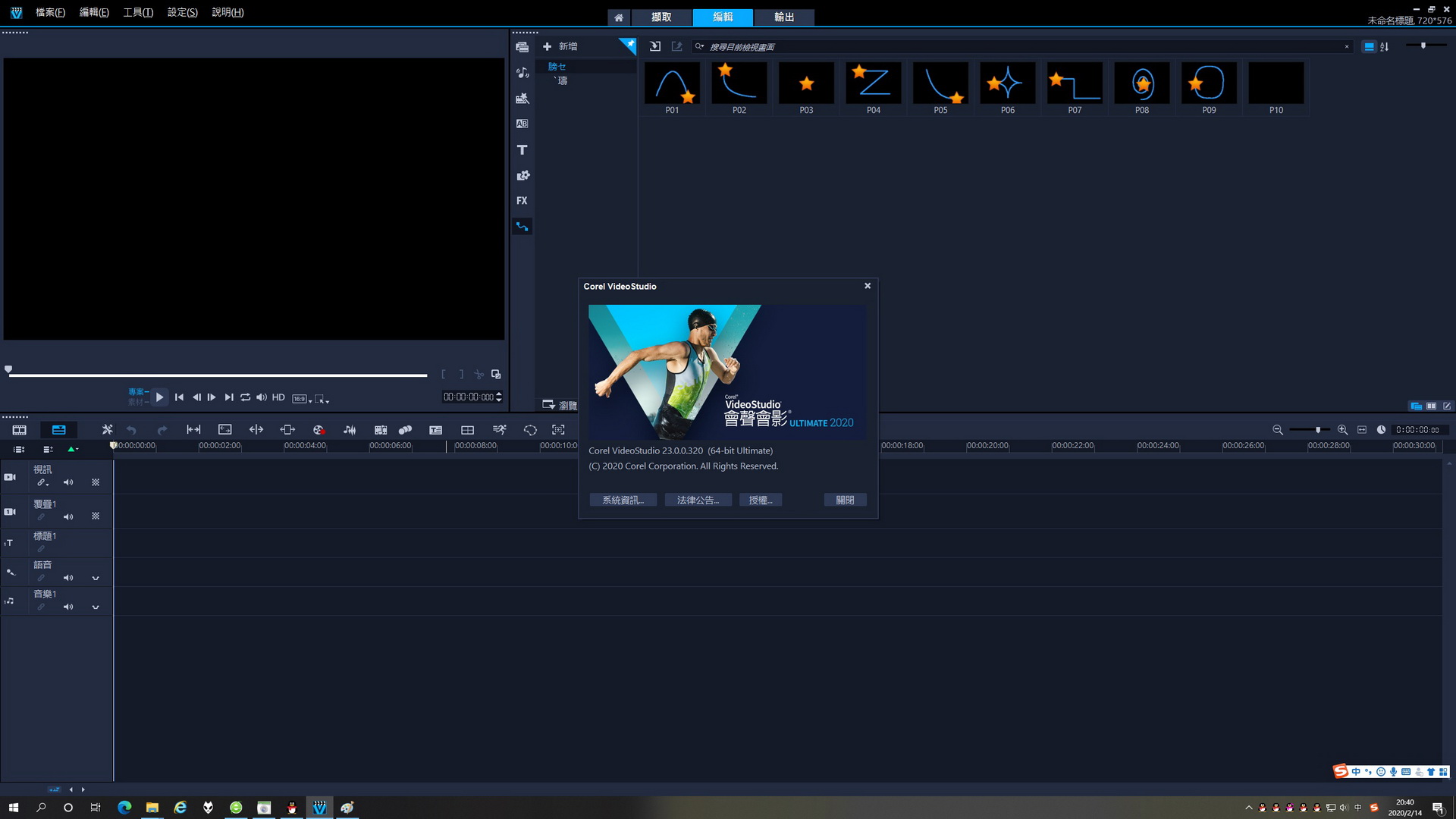Open the Sound library panel icon
The height and width of the screenshot is (819, 1456).
coord(522,73)
